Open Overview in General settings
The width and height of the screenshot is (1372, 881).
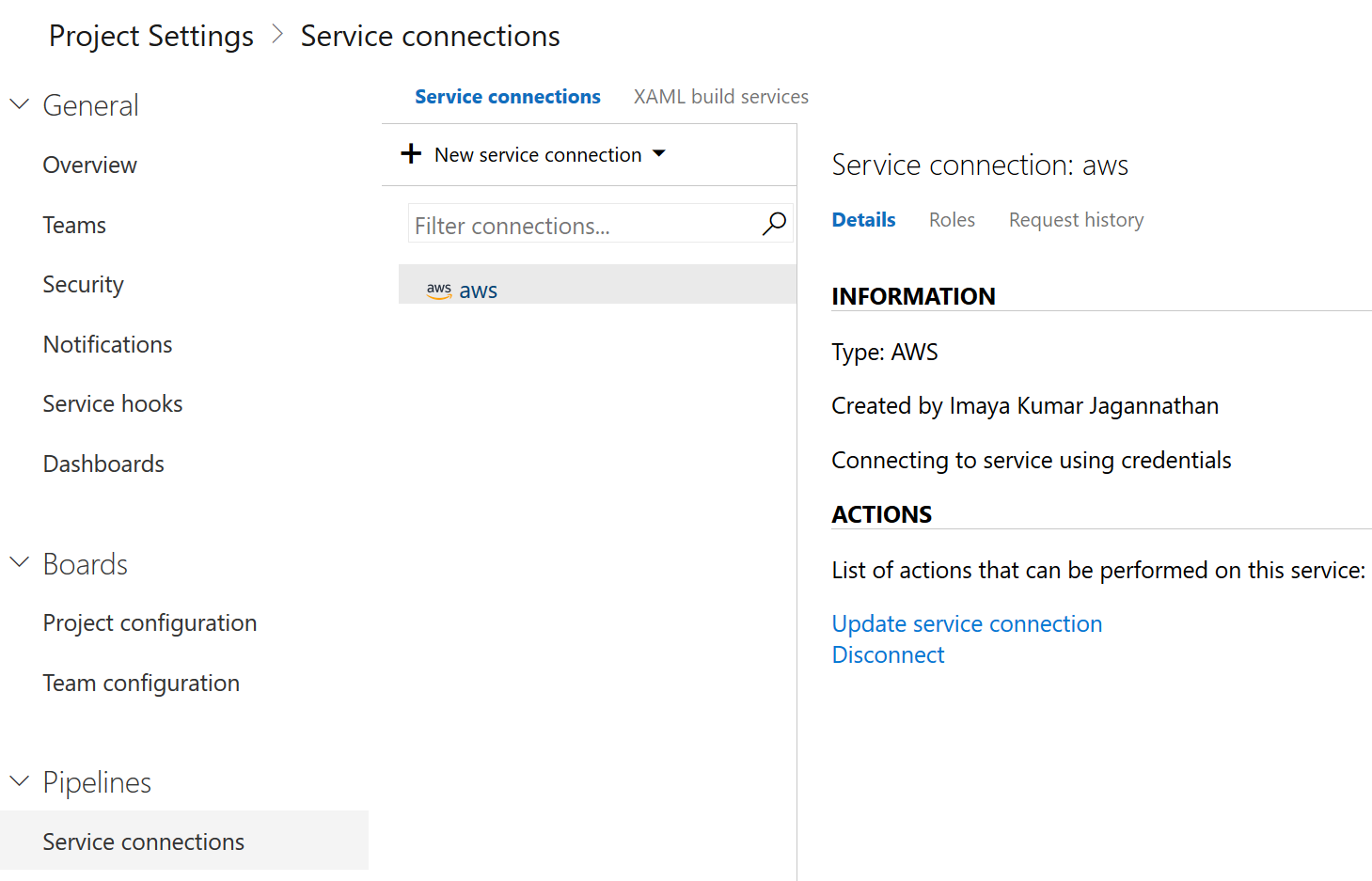(x=90, y=165)
